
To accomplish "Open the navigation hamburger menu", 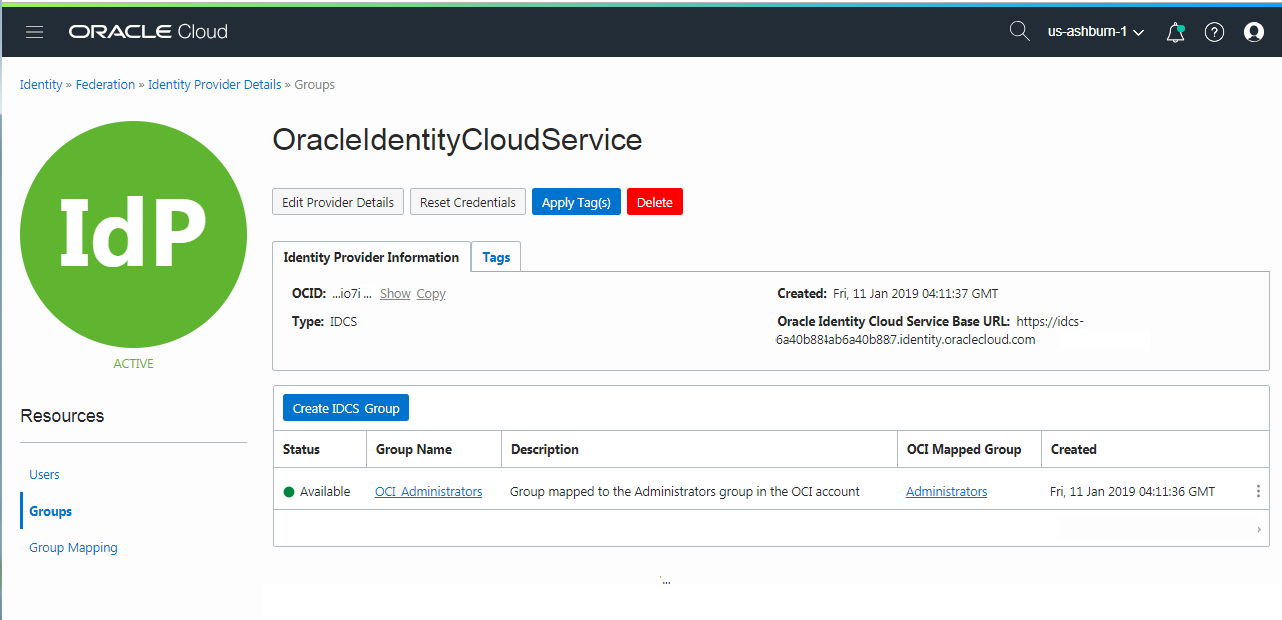I will (34, 31).
